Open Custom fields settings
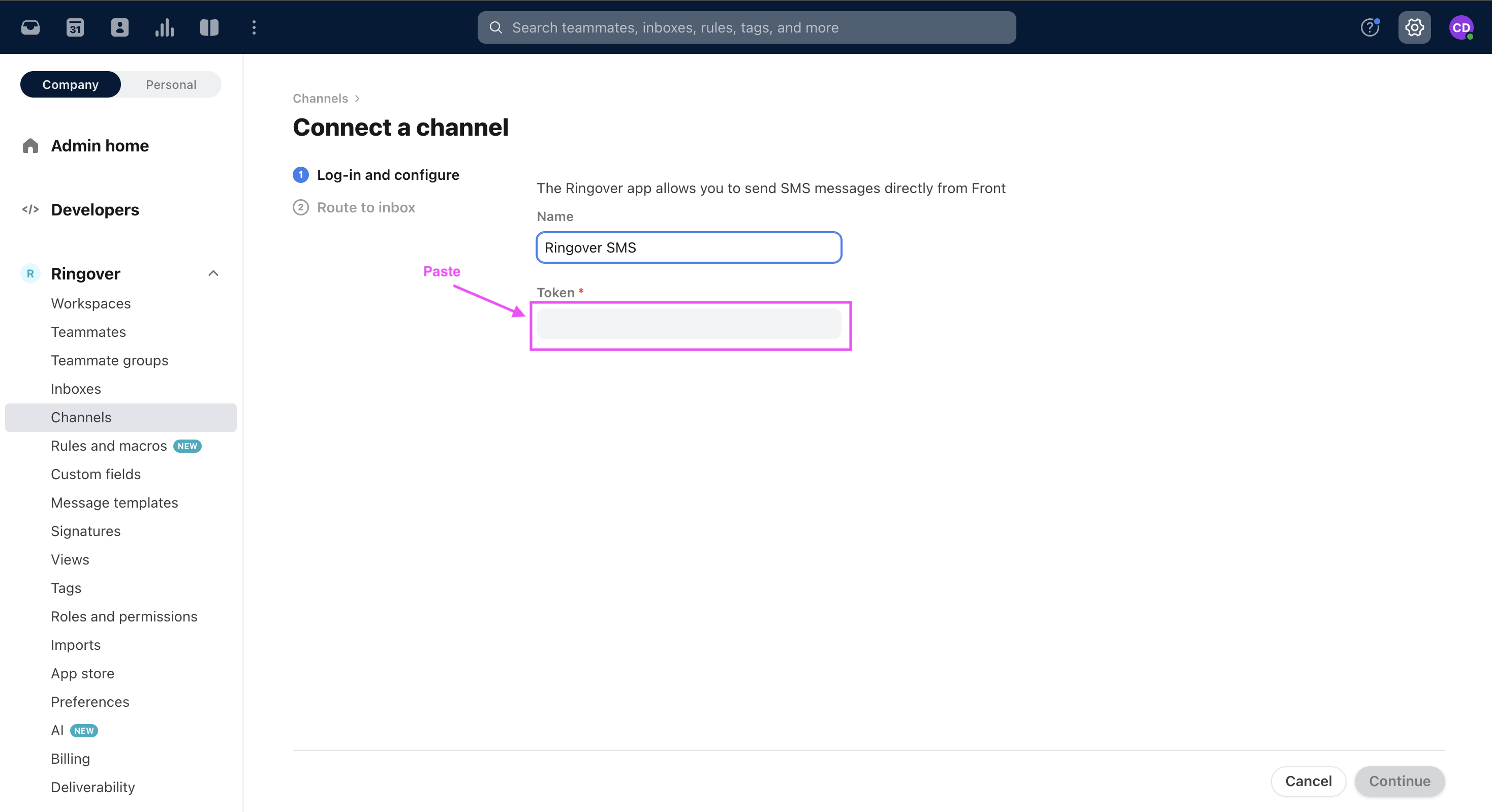Image resolution: width=1492 pixels, height=812 pixels. point(96,474)
